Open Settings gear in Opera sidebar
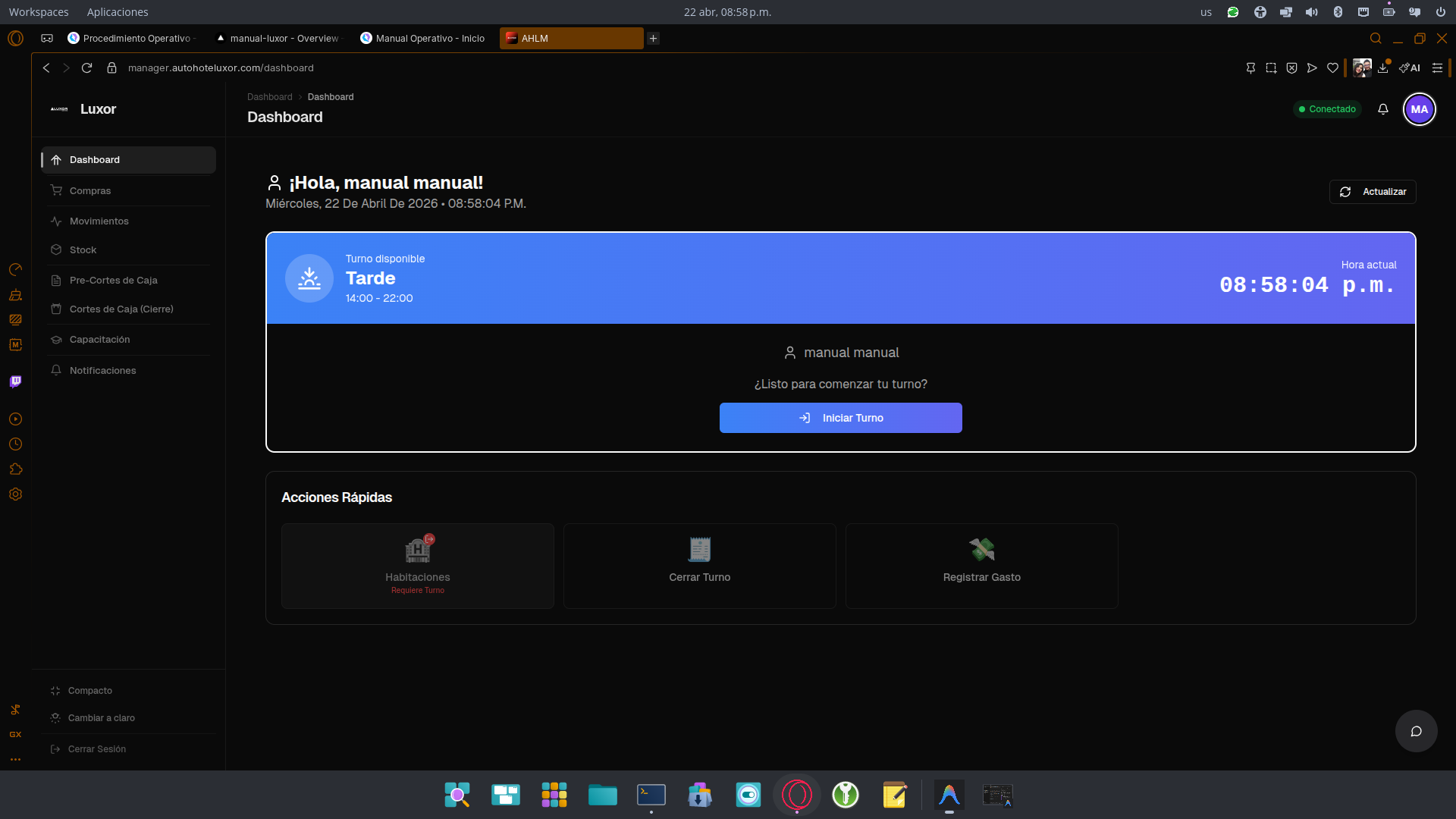The height and width of the screenshot is (819, 1456). tap(15, 494)
